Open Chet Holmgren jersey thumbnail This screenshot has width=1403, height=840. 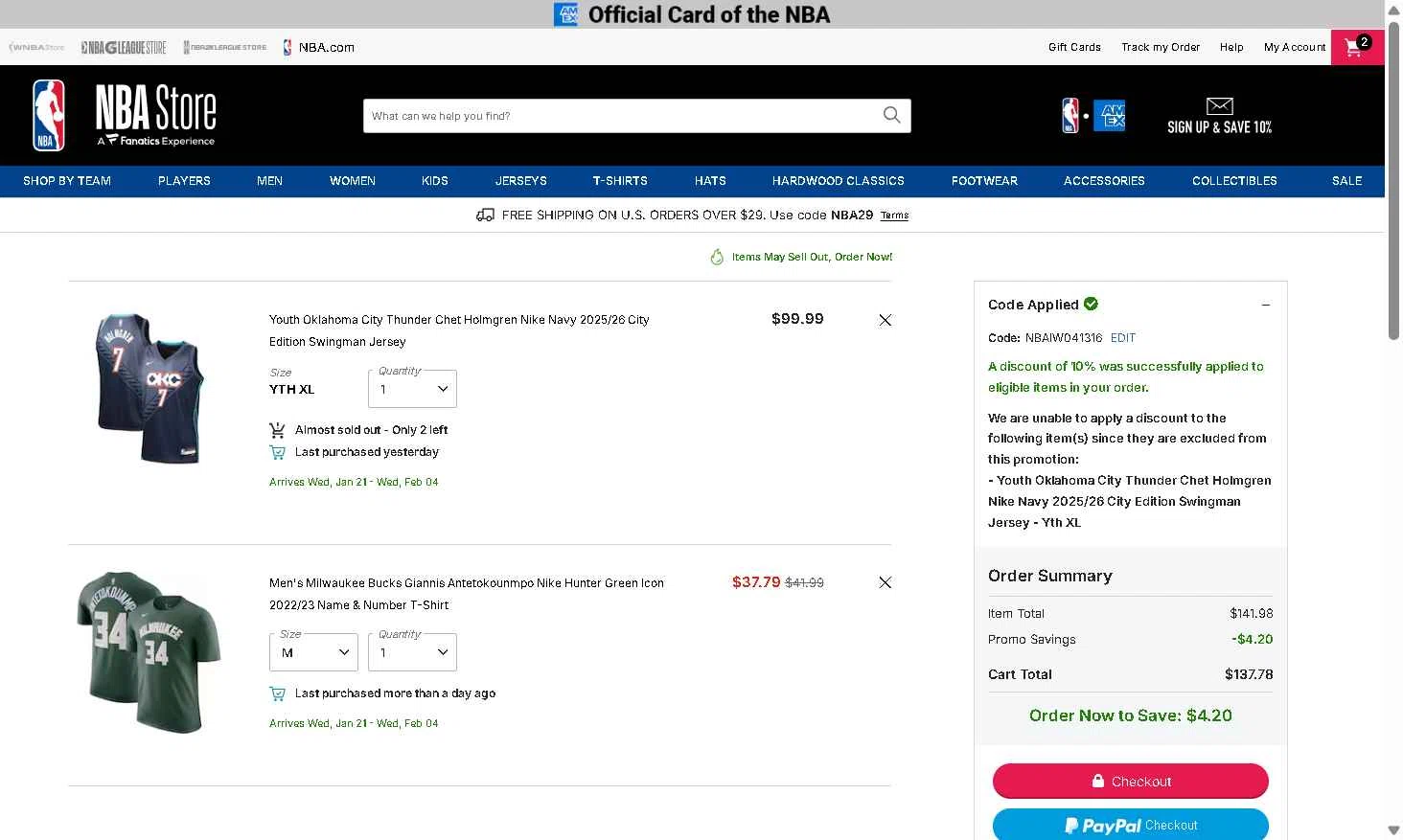point(150,388)
